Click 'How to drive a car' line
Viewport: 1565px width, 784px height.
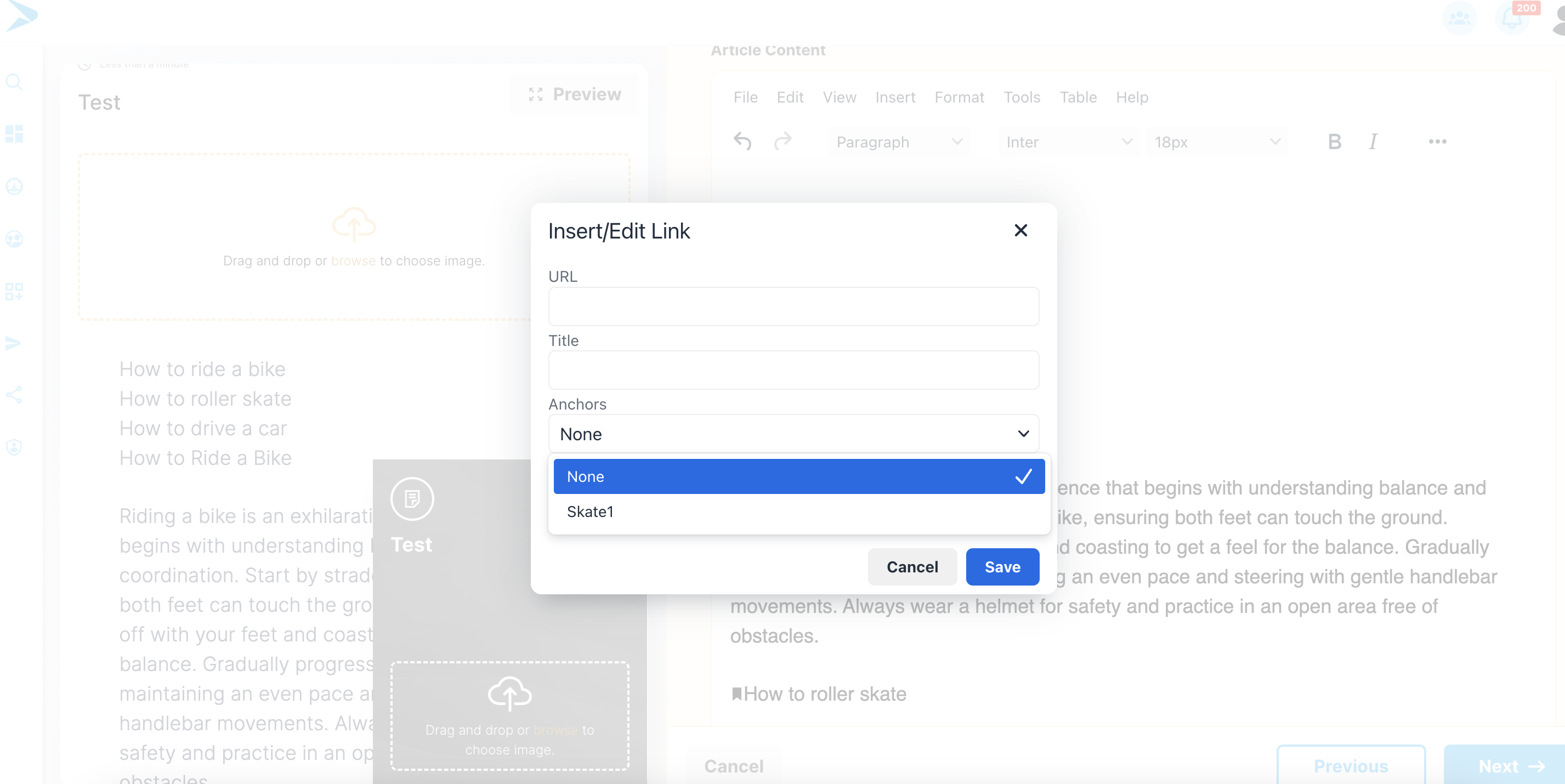click(203, 429)
